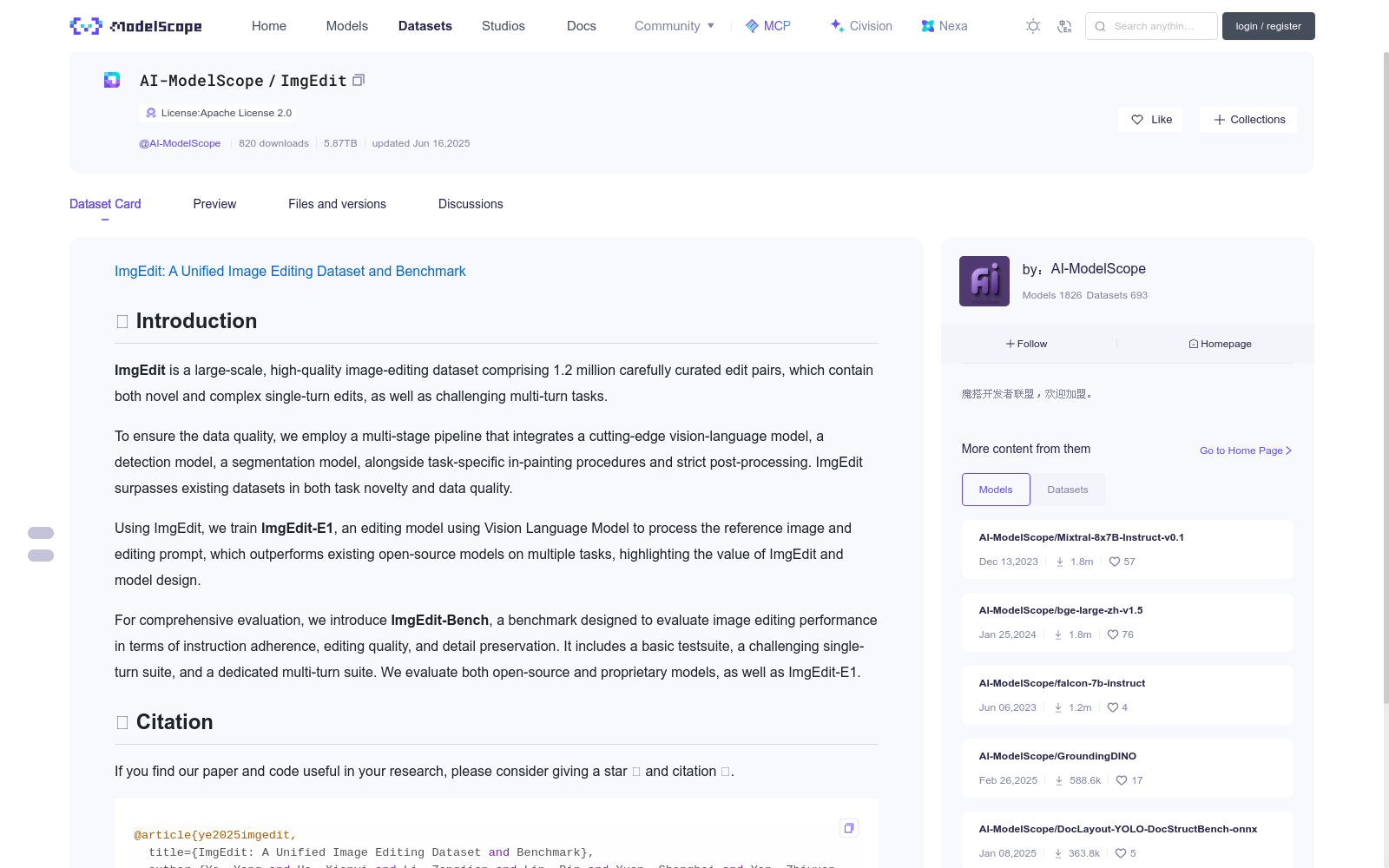
Task: Click the Civision sparkle icon
Action: tap(837, 26)
